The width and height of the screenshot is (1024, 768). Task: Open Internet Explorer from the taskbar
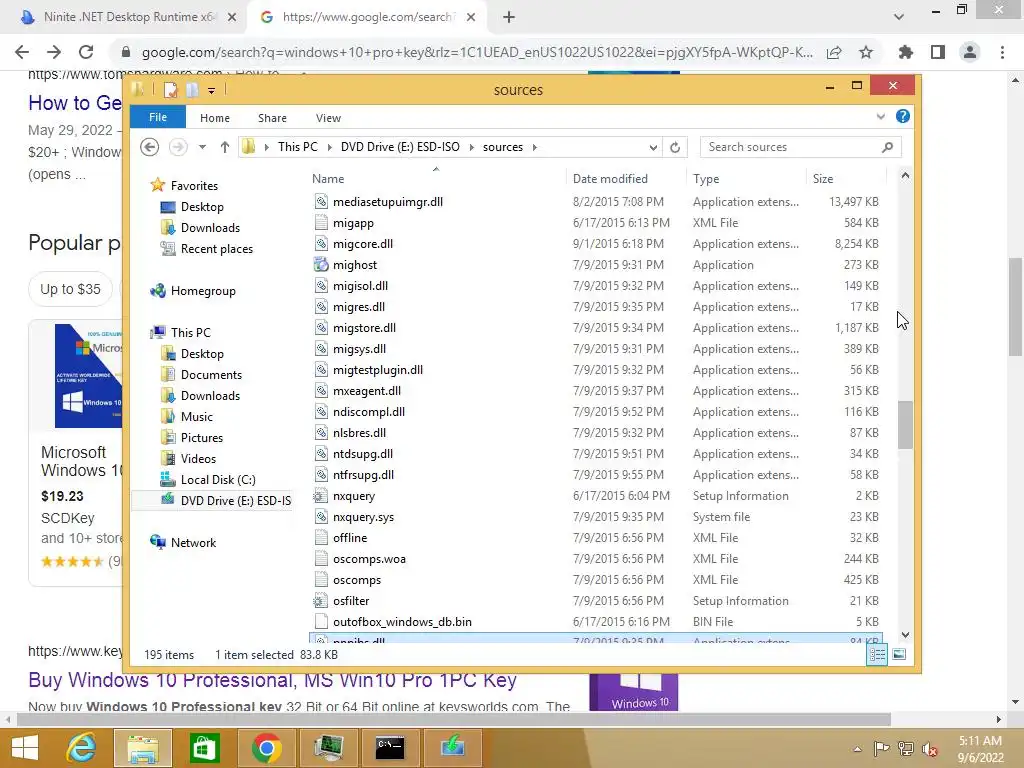(x=81, y=747)
